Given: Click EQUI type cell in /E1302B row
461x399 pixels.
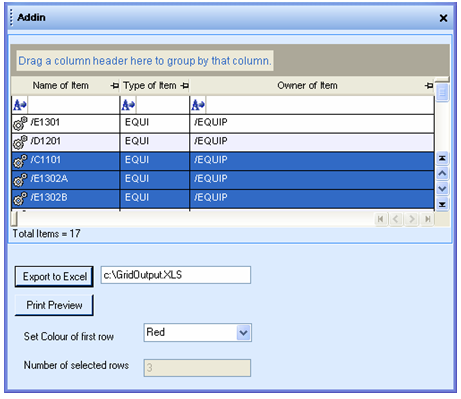Looking at the screenshot, I should point(155,199).
